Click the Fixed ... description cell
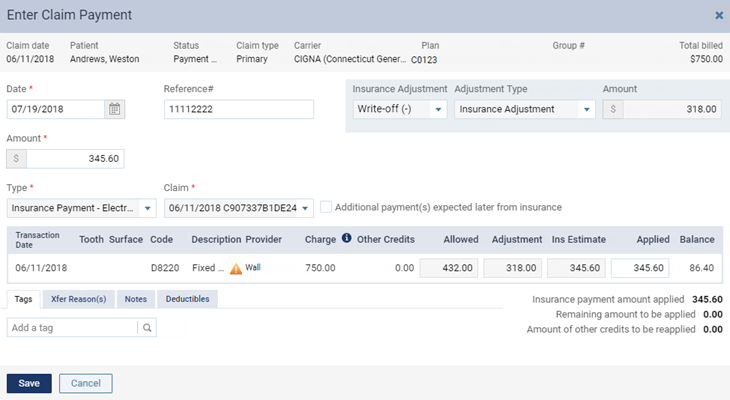This screenshot has width=730, height=400. point(208,268)
